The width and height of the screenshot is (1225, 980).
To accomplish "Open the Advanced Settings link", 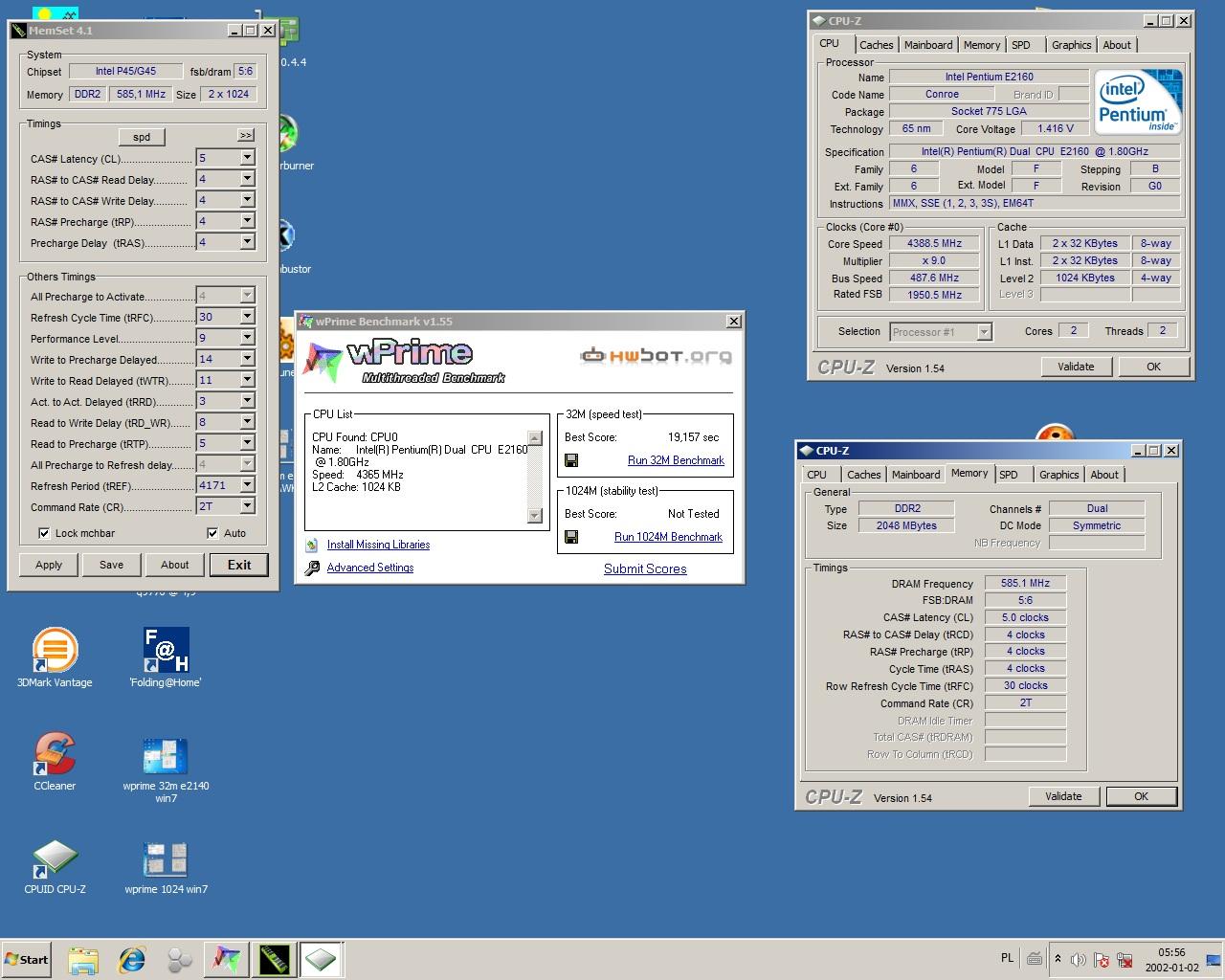I will (x=370, y=568).
